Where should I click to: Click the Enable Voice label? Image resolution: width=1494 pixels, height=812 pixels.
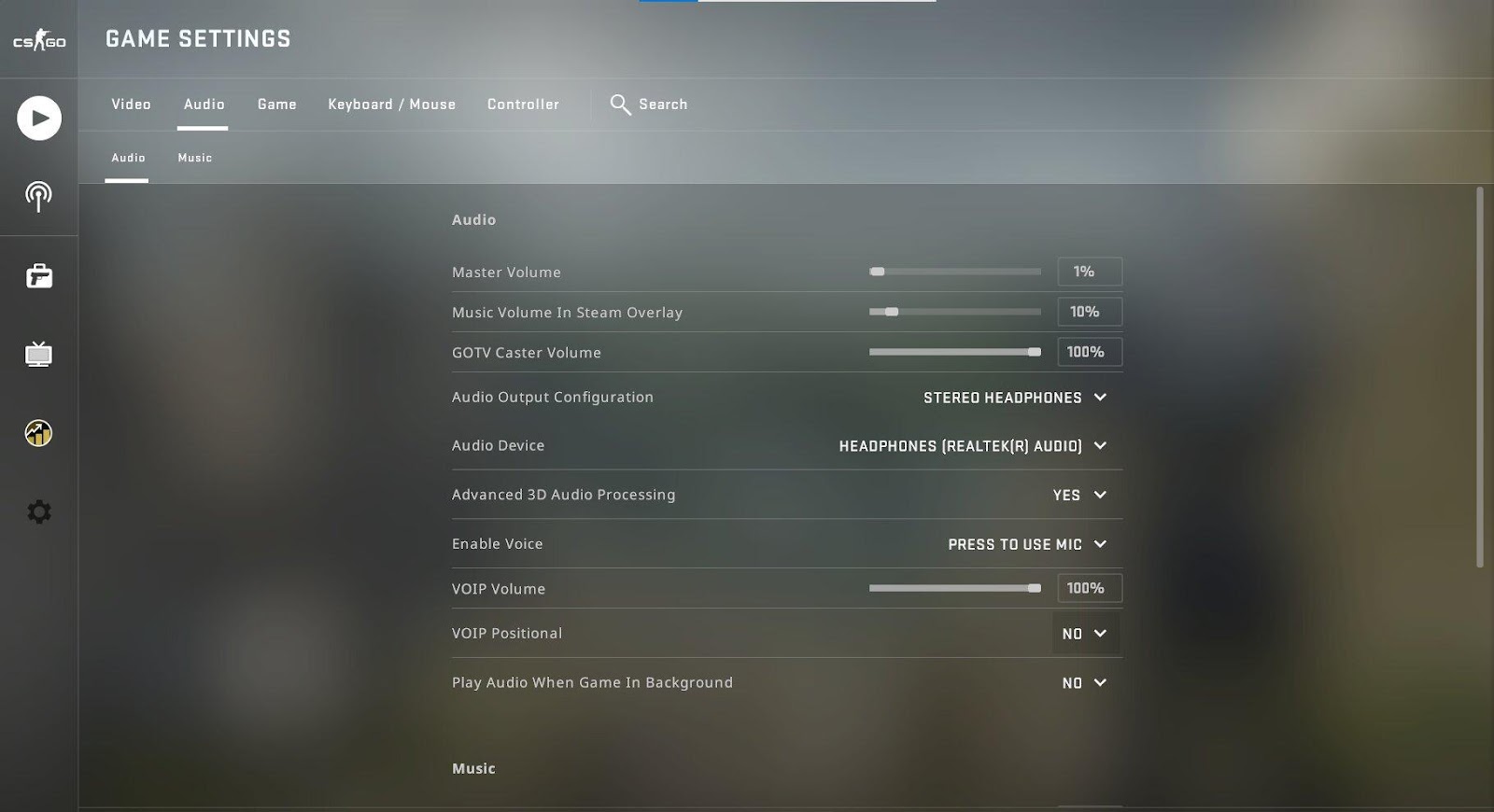click(497, 544)
